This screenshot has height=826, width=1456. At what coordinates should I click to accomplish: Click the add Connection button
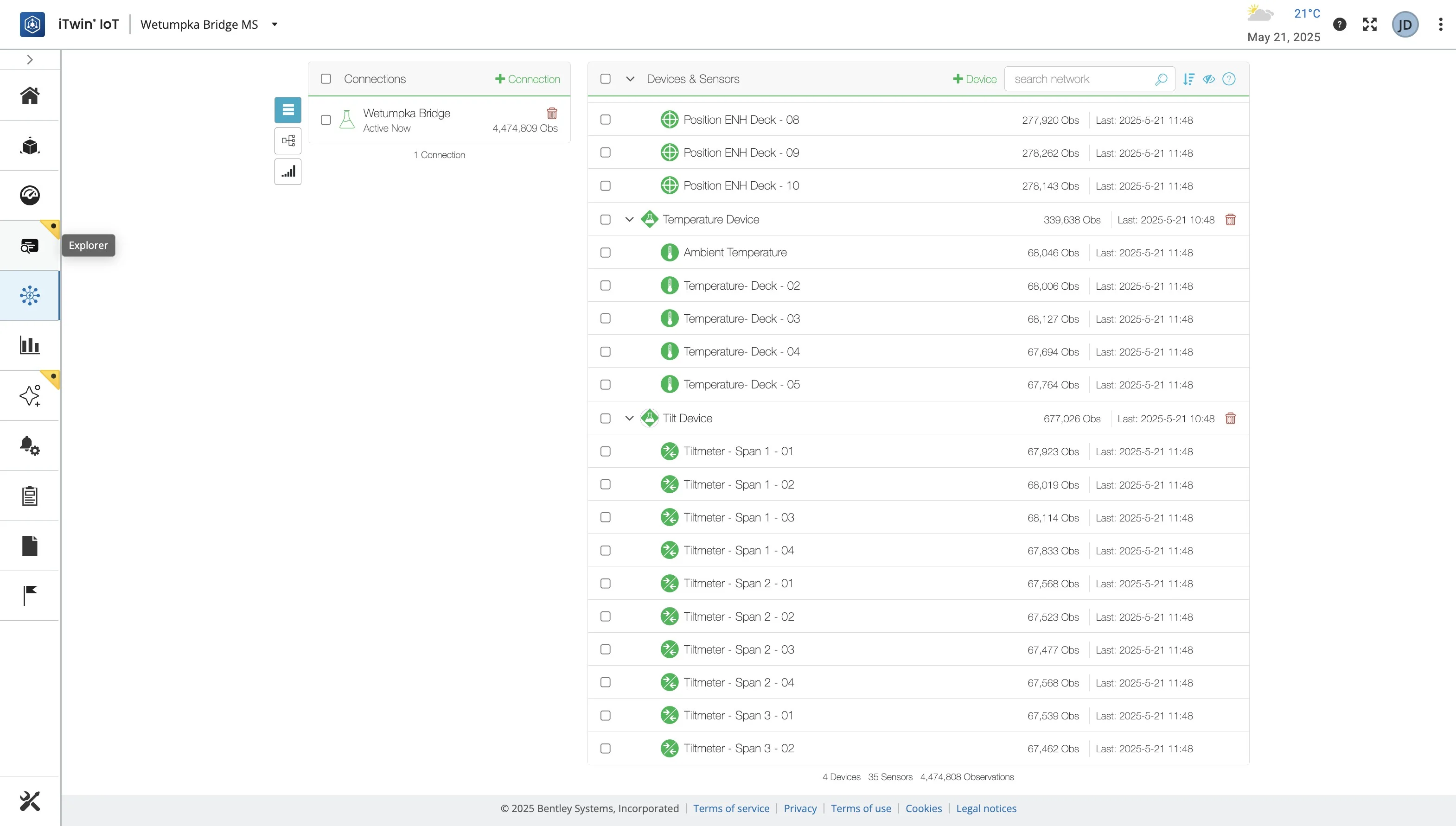(528, 79)
